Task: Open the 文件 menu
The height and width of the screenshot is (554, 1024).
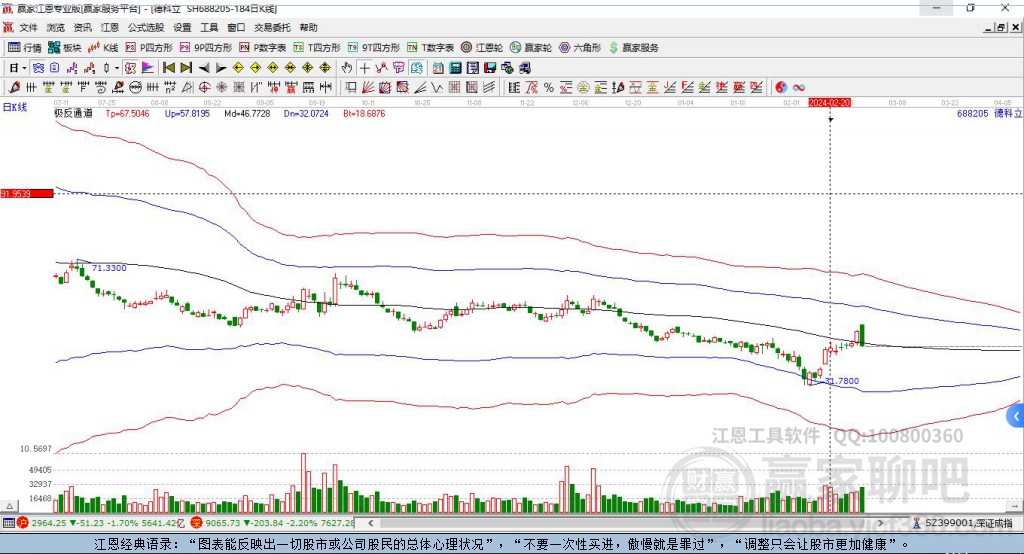Action: 29,27
